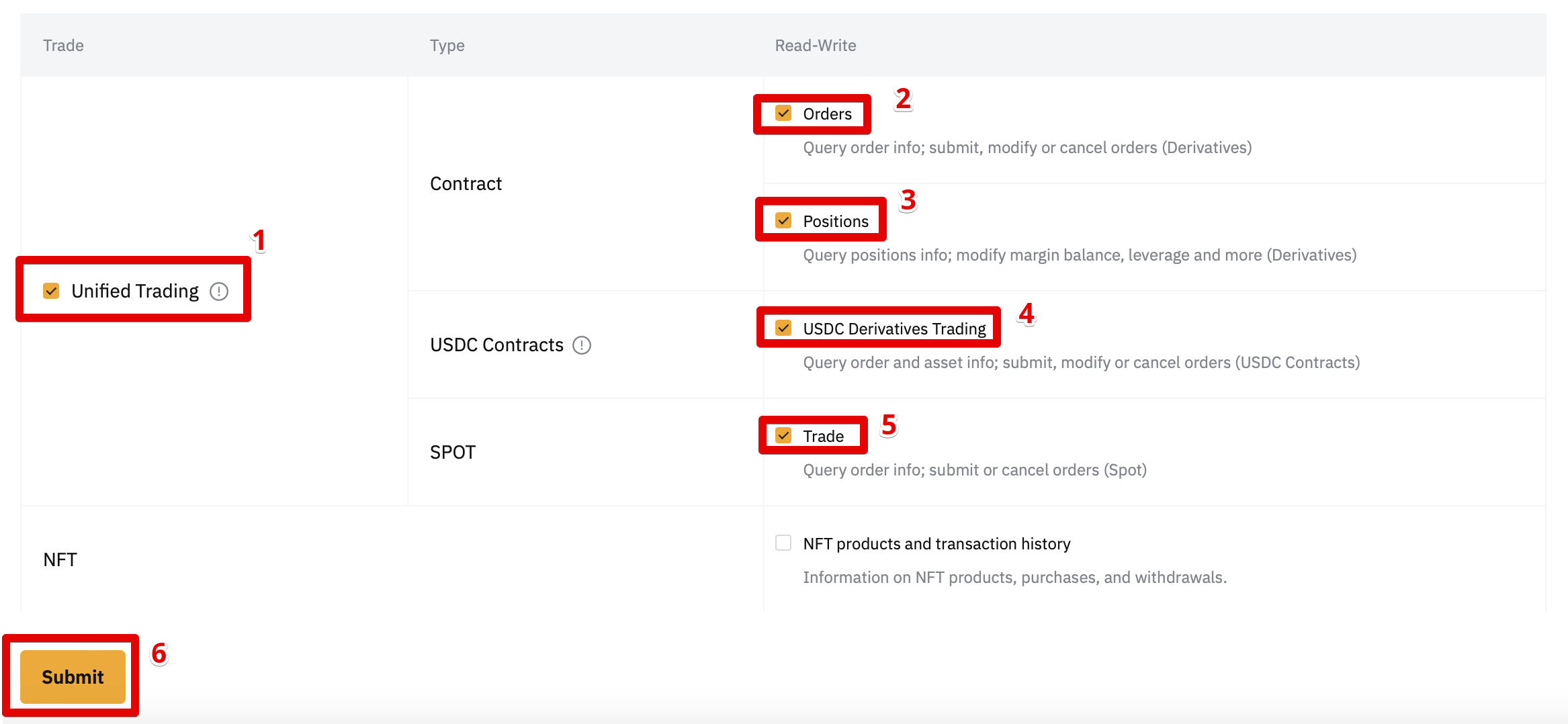
Task: Select the Contract type label
Action: [466, 184]
